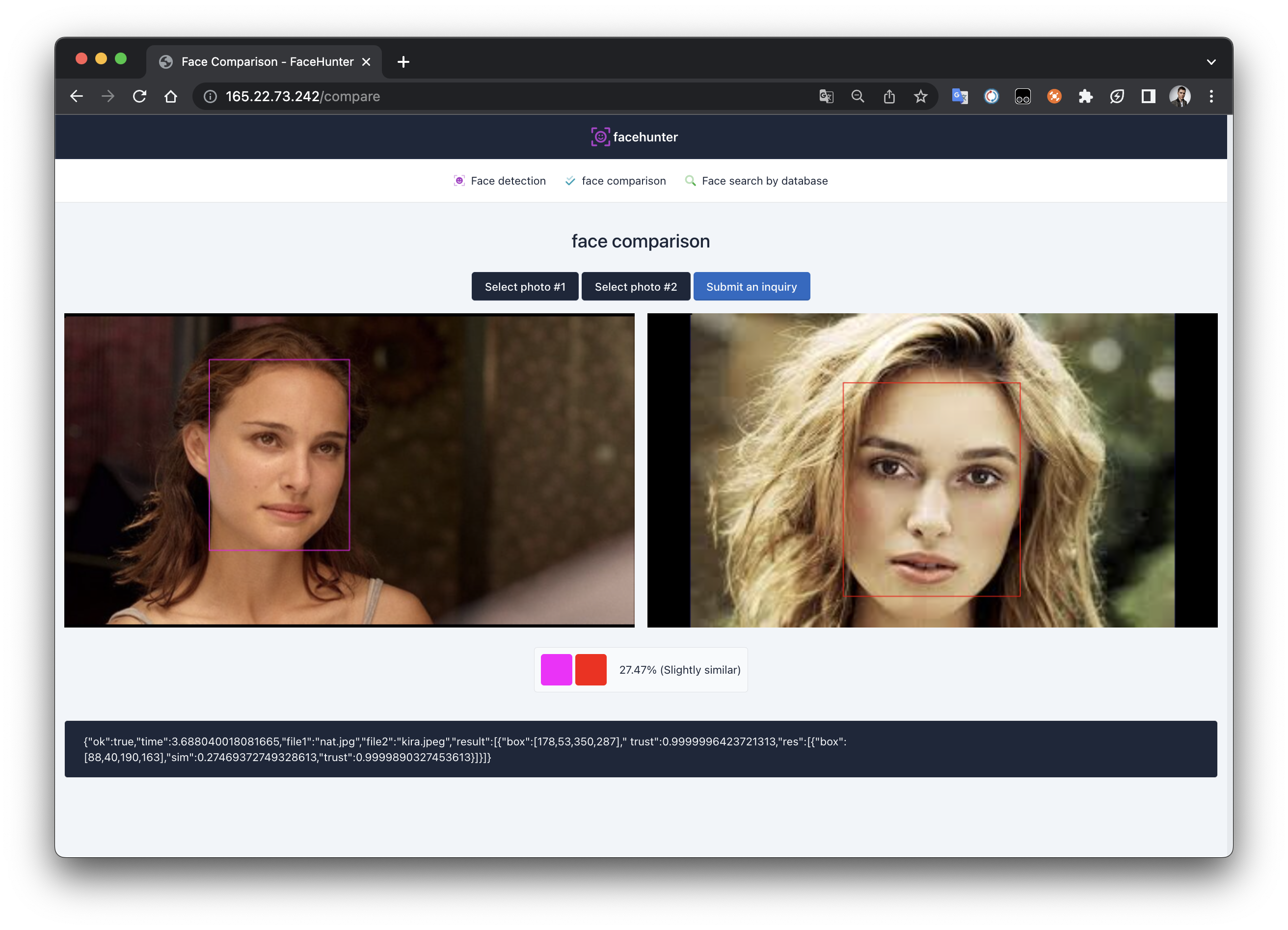Open the dark glasses extension icon
This screenshot has width=1288, height=930.
point(1023,97)
